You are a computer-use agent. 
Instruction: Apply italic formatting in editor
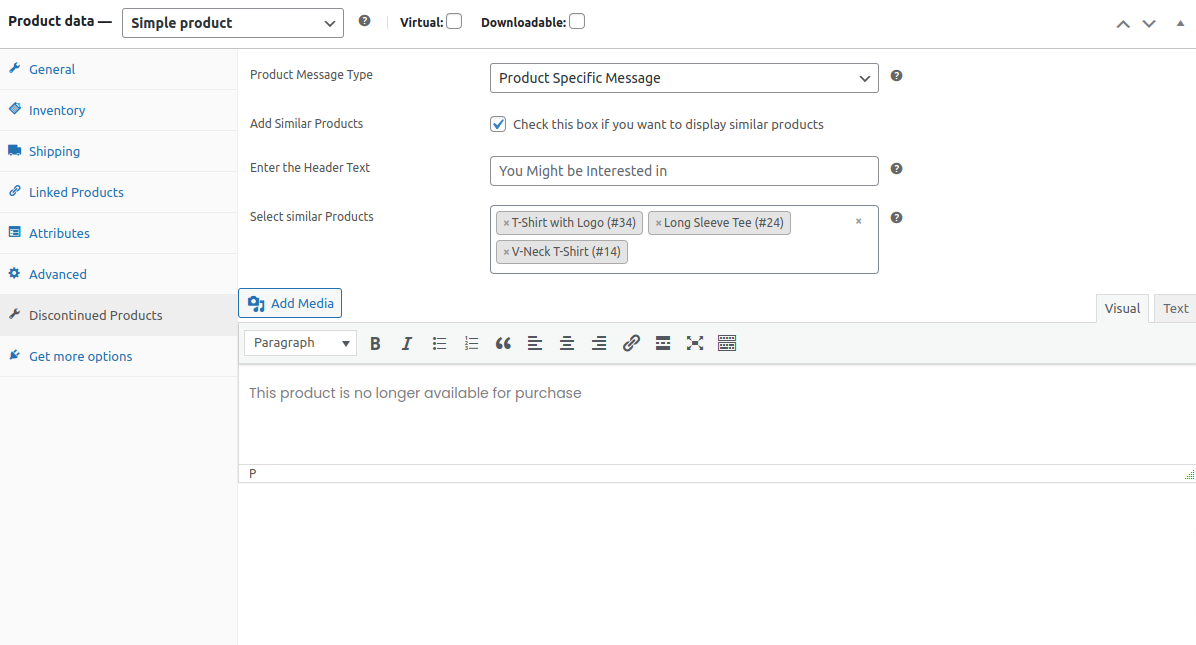tap(407, 343)
